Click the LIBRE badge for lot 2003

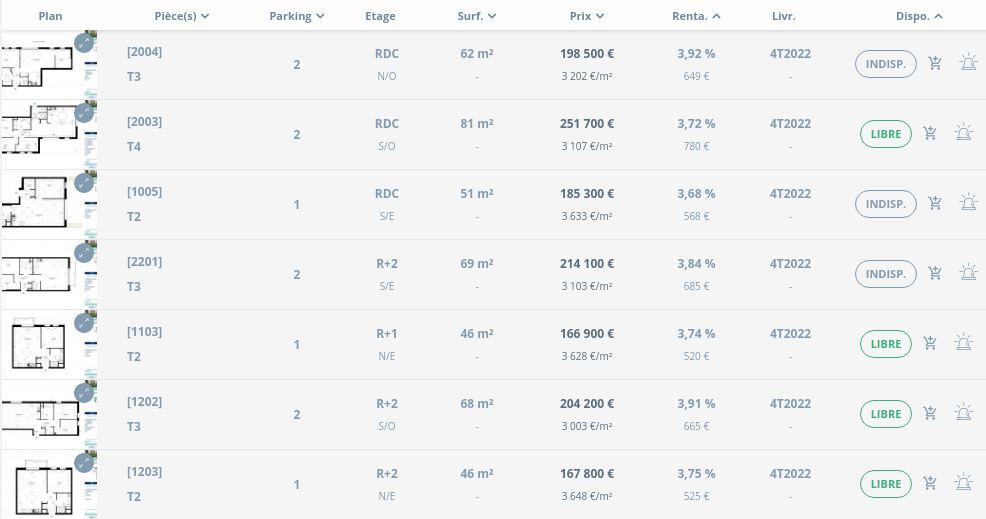coord(885,134)
